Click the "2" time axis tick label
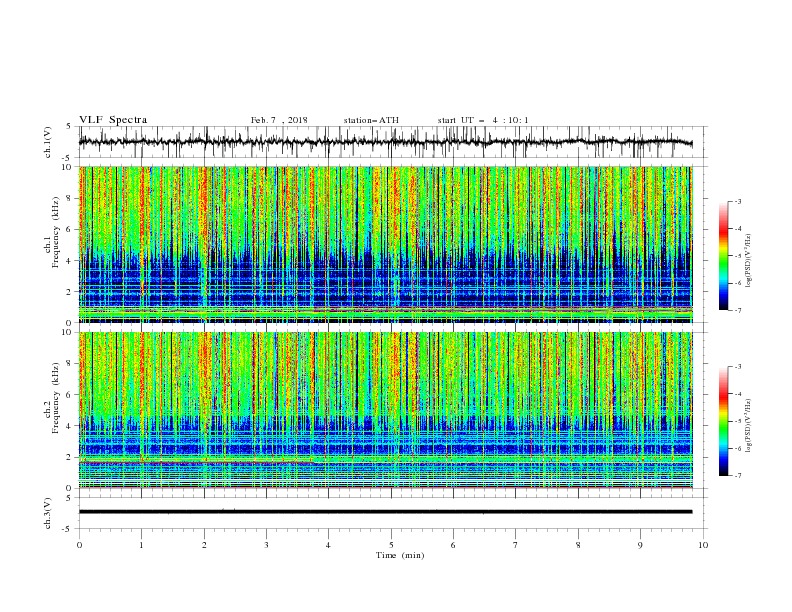 (x=204, y=545)
